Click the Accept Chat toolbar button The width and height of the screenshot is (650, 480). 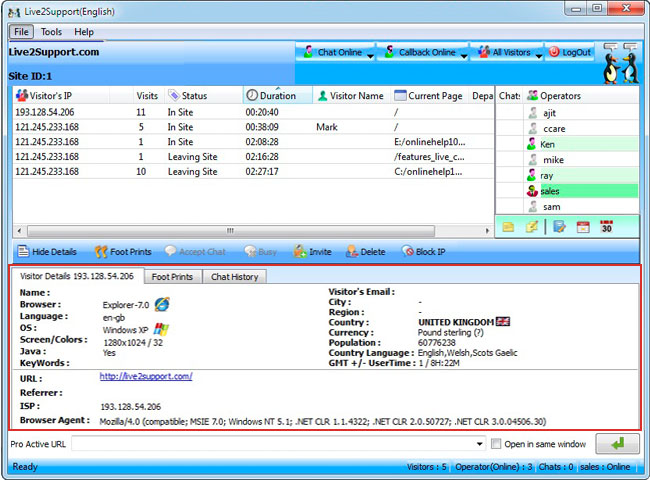pos(195,252)
